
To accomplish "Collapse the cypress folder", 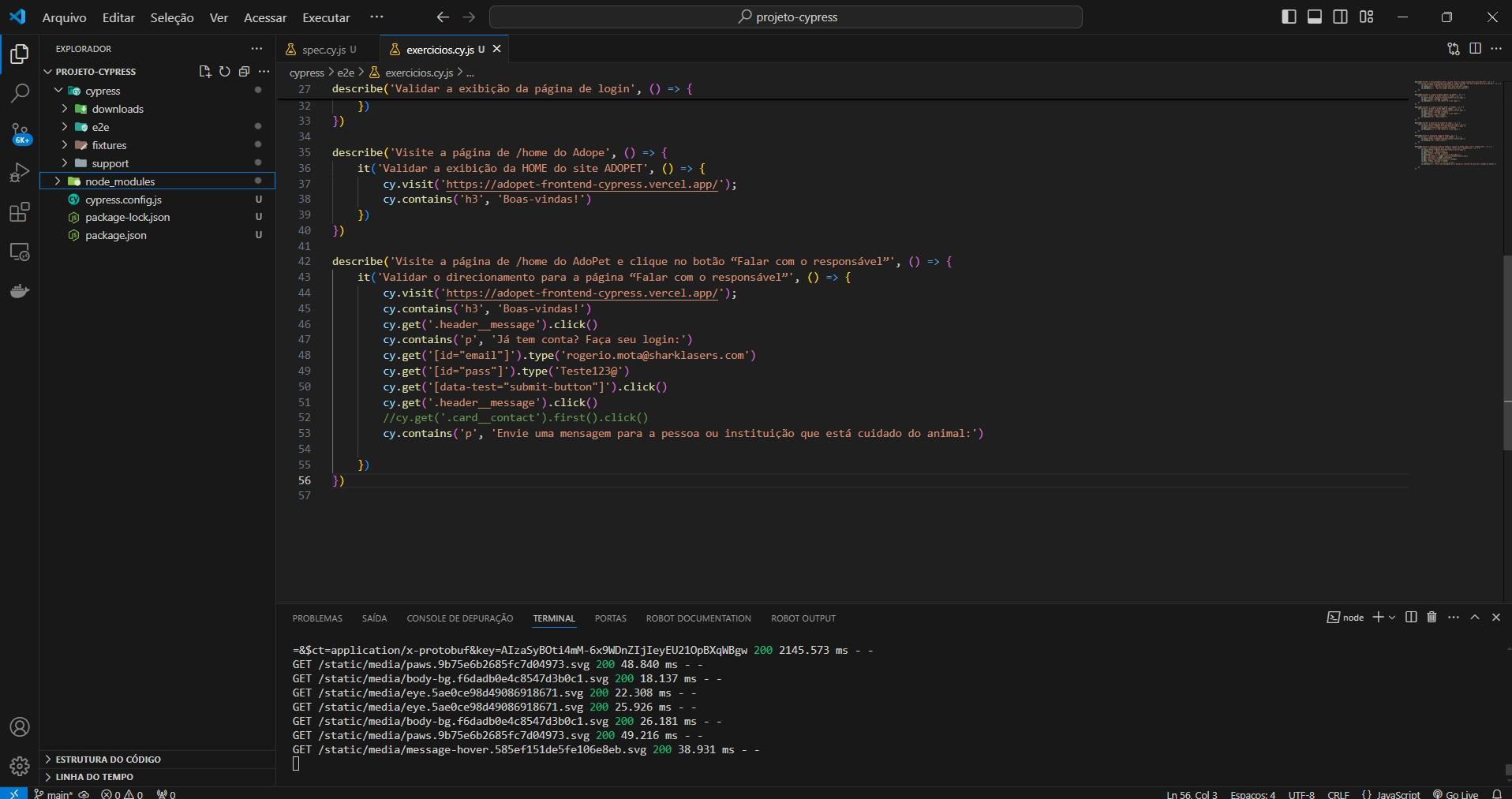I will [x=58, y=91].
